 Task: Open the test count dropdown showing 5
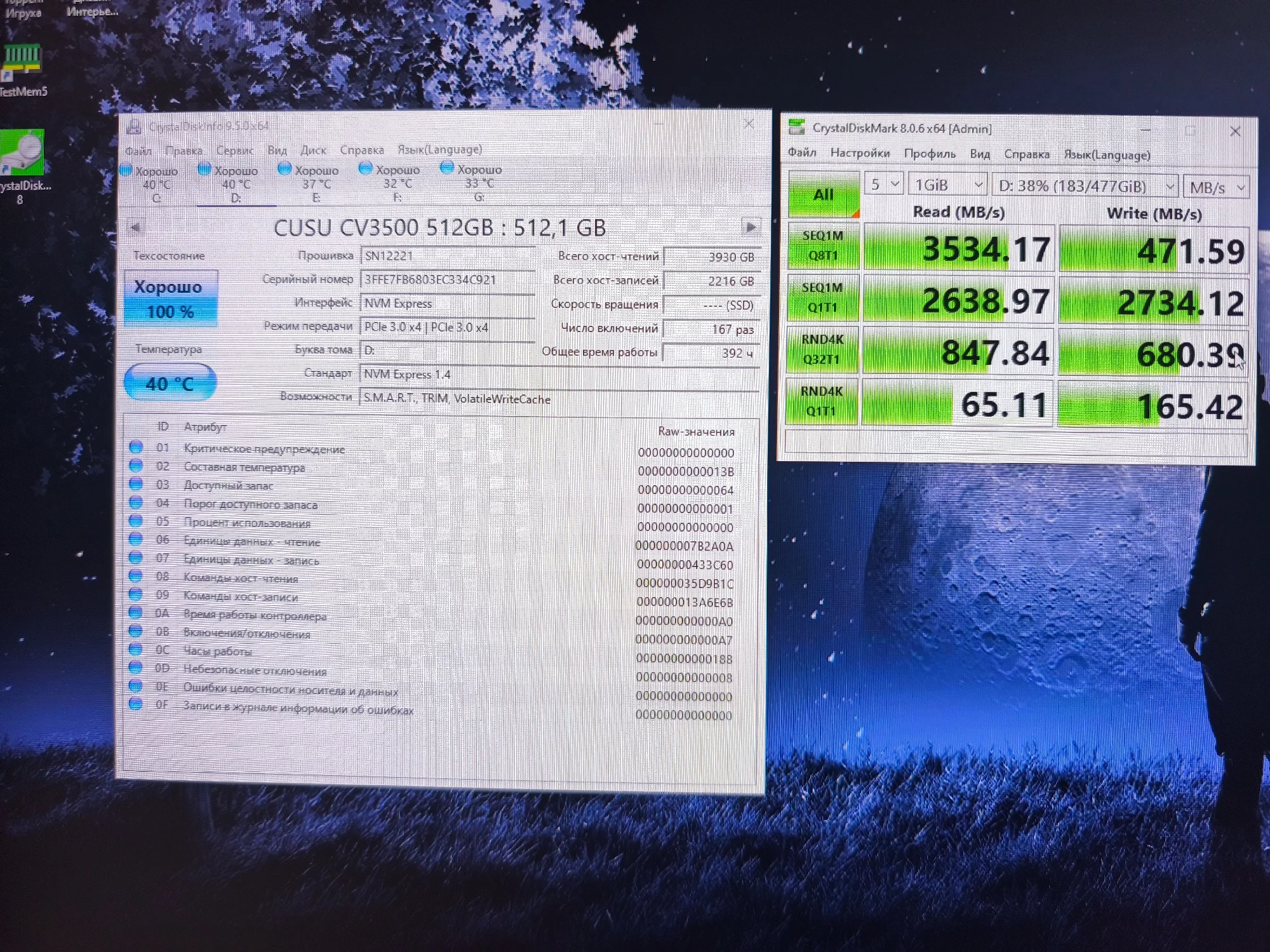tap(884, 185)
